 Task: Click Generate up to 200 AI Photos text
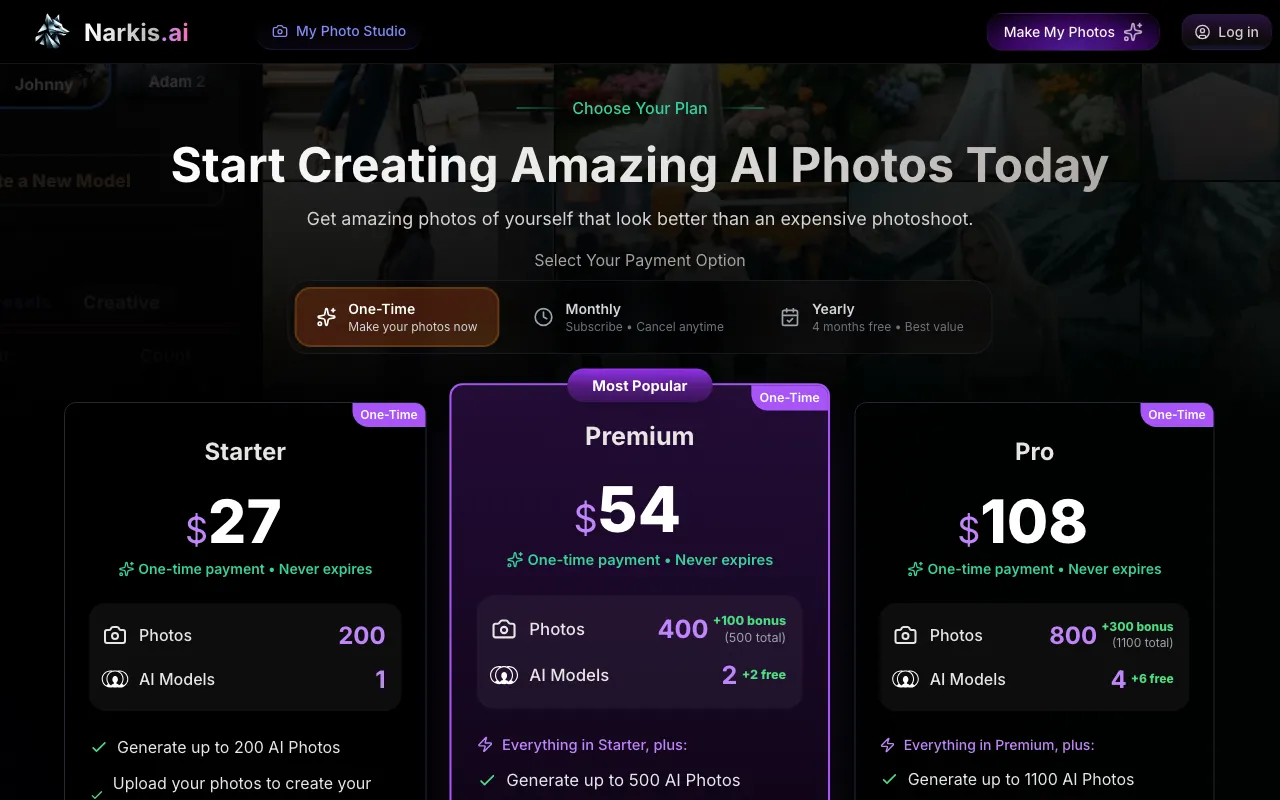pos(228,747)
